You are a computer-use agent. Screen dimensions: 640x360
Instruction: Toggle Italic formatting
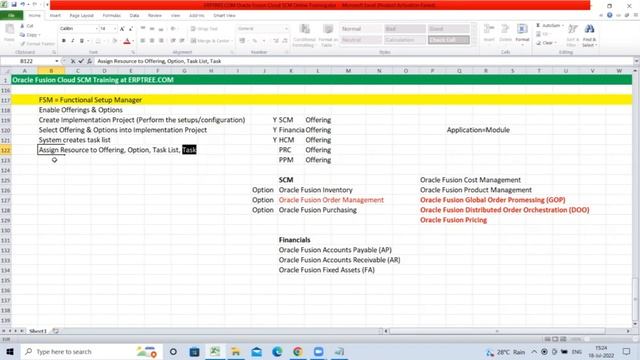click(x=73, y=41)
